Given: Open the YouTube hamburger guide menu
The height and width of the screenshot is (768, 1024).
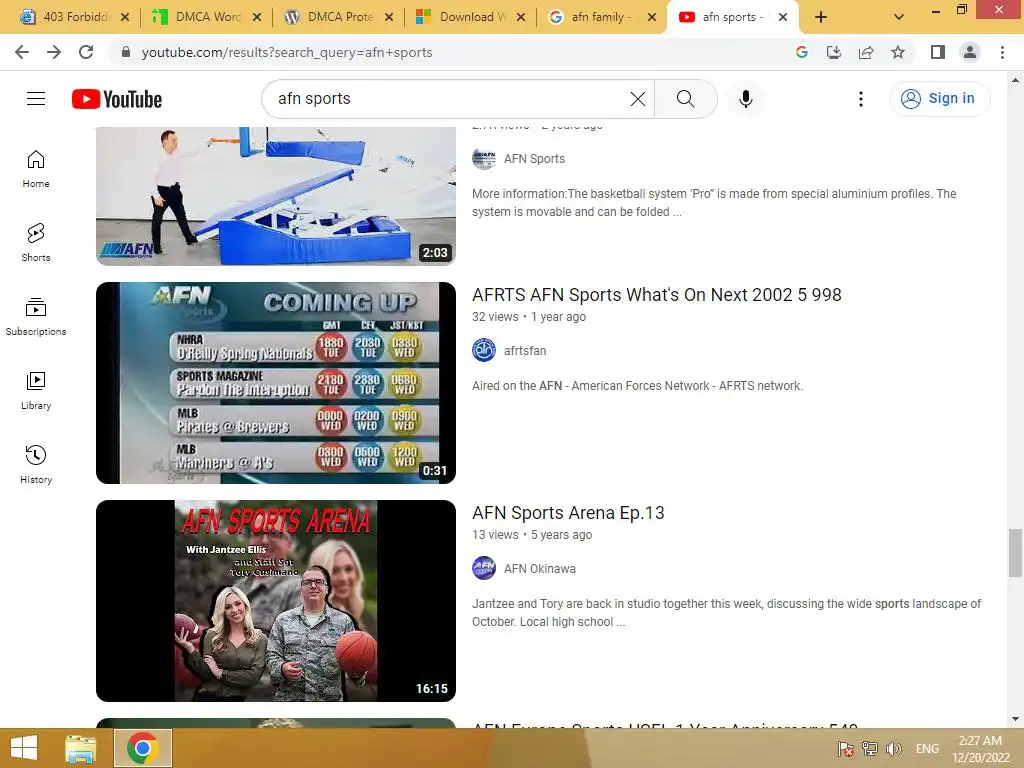Looking at the screenshot, I should pyautogui.click(x=36, y=99).
